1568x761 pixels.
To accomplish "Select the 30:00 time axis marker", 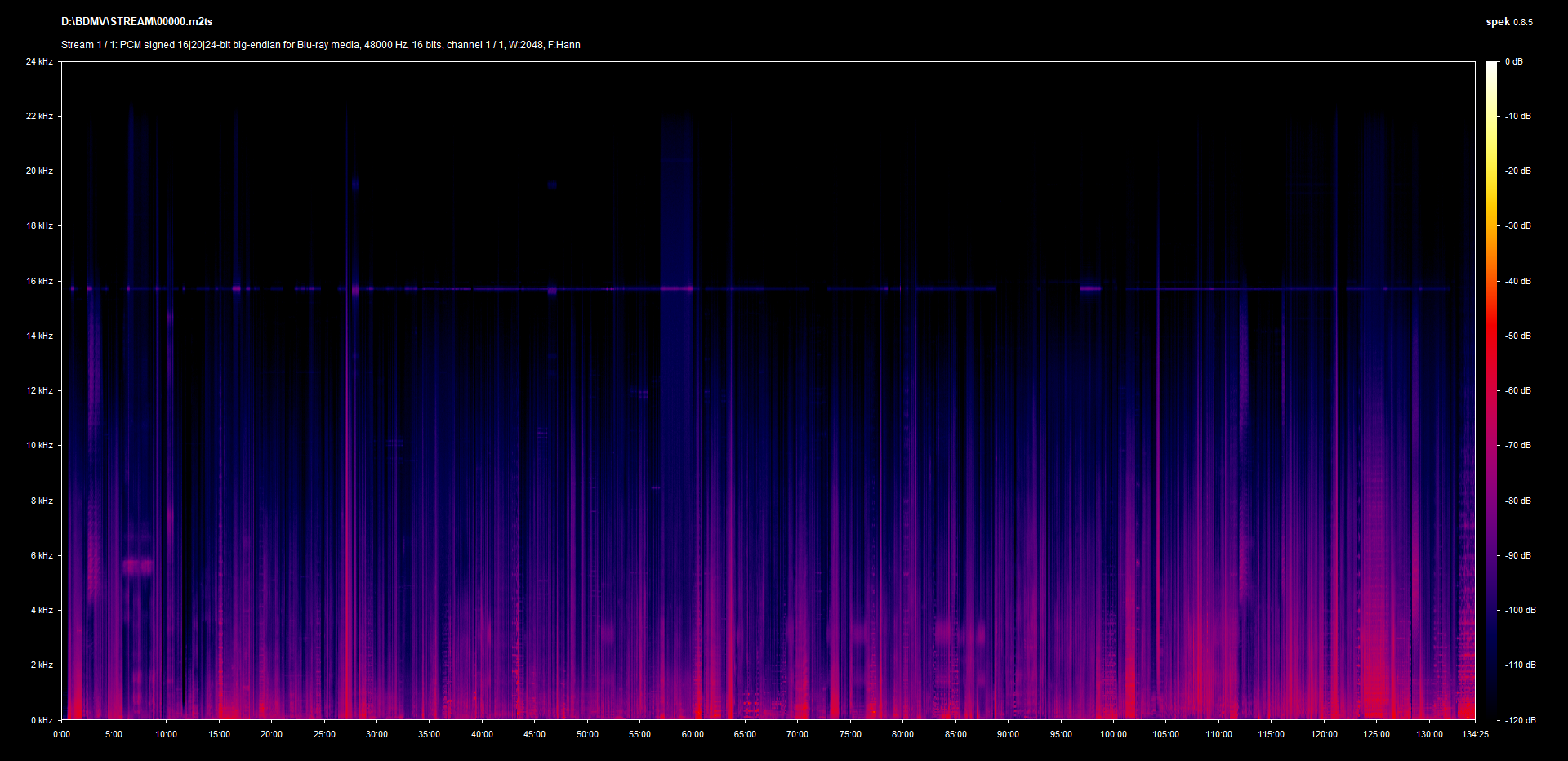I will [x=376, y=734].
